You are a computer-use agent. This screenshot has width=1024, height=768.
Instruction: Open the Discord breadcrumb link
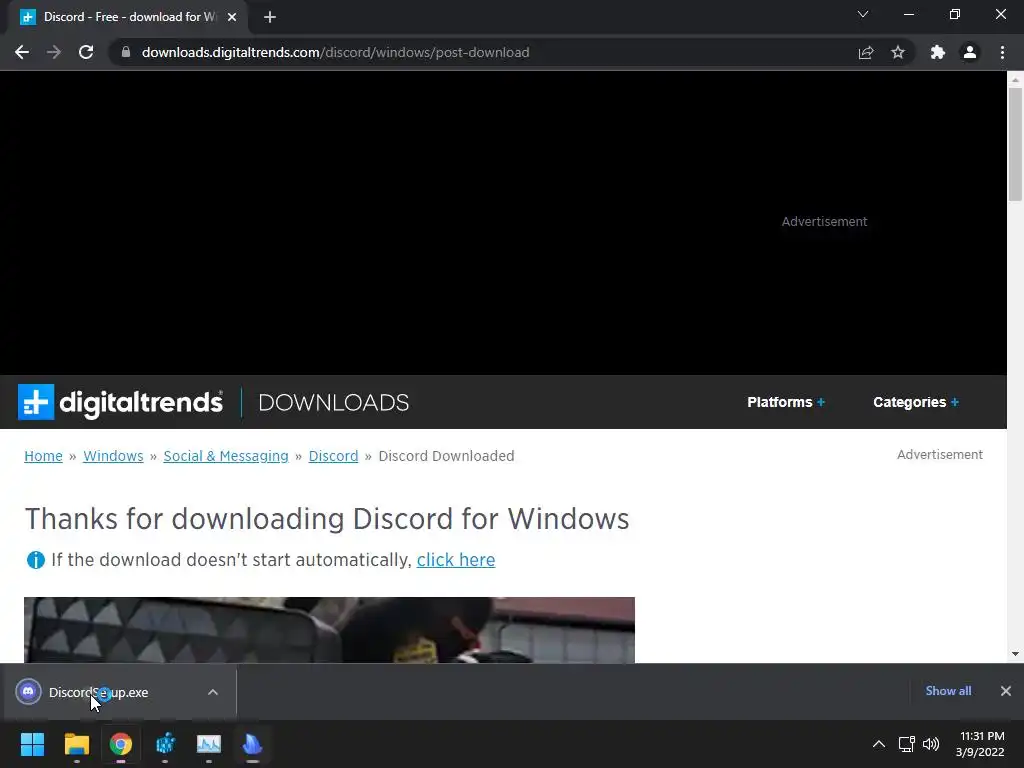(x=333, y=456)
